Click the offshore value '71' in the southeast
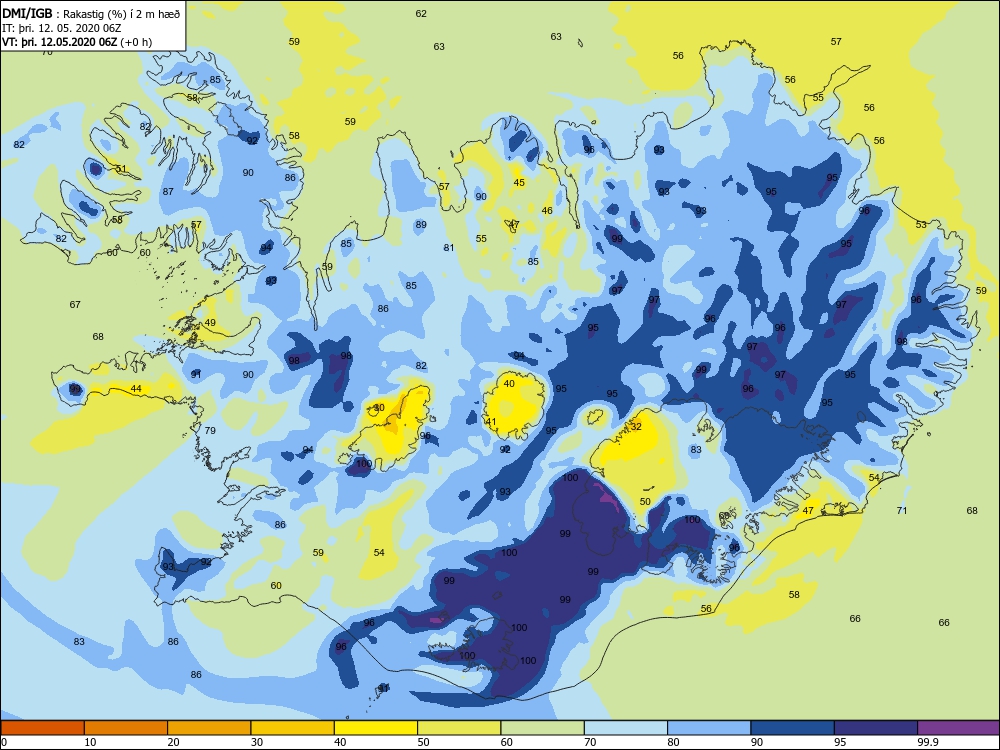 pyautogui.click(x=902, y=510)
